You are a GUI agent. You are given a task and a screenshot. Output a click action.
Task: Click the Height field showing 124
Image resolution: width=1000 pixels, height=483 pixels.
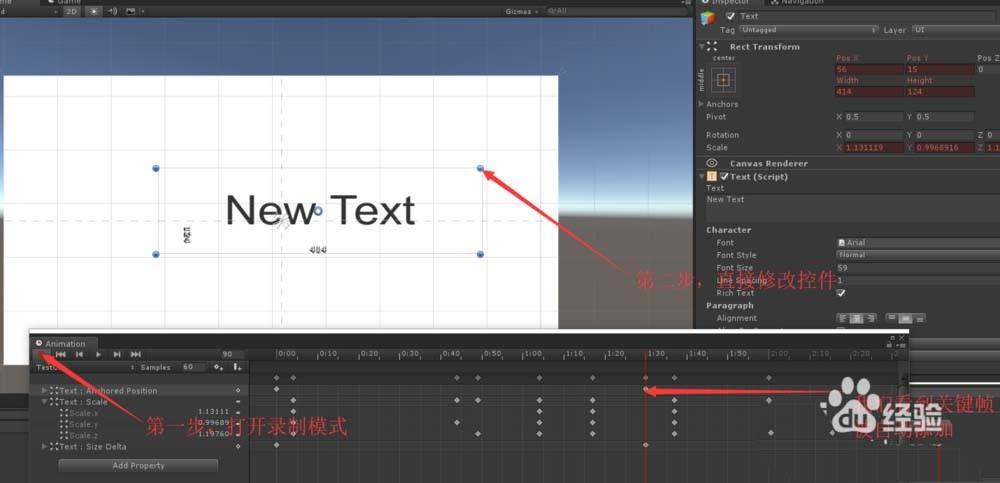click(x=939, y=92)
